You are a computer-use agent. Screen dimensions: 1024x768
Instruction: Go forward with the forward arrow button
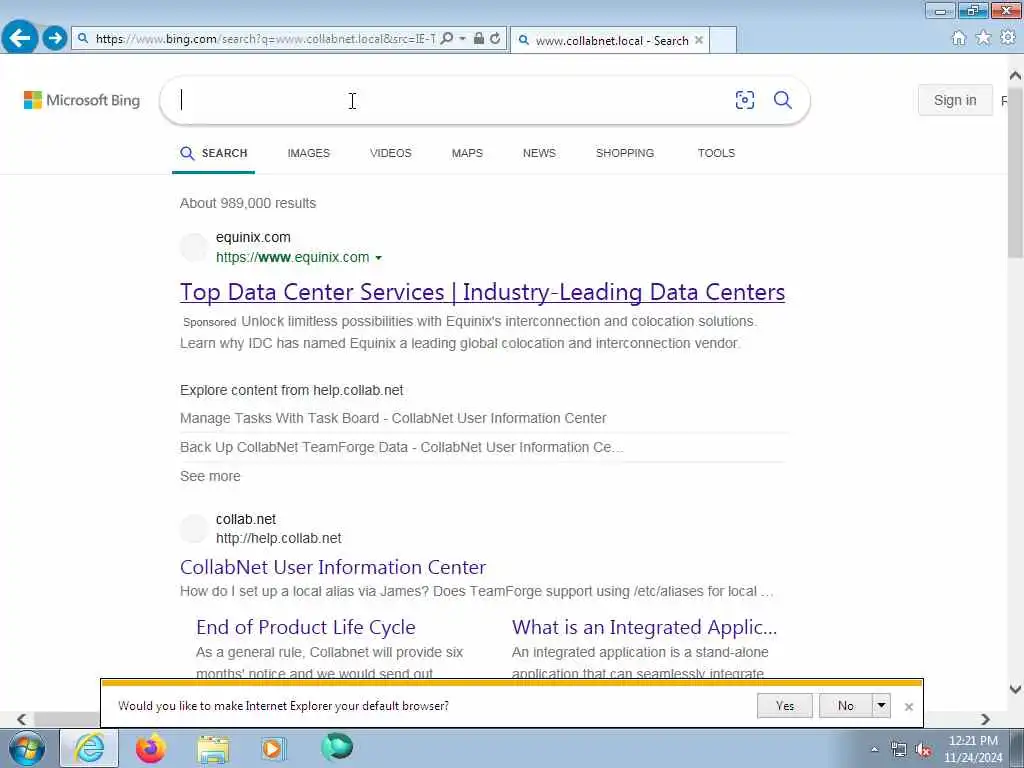pyautogui.click(x=55, y=39)
